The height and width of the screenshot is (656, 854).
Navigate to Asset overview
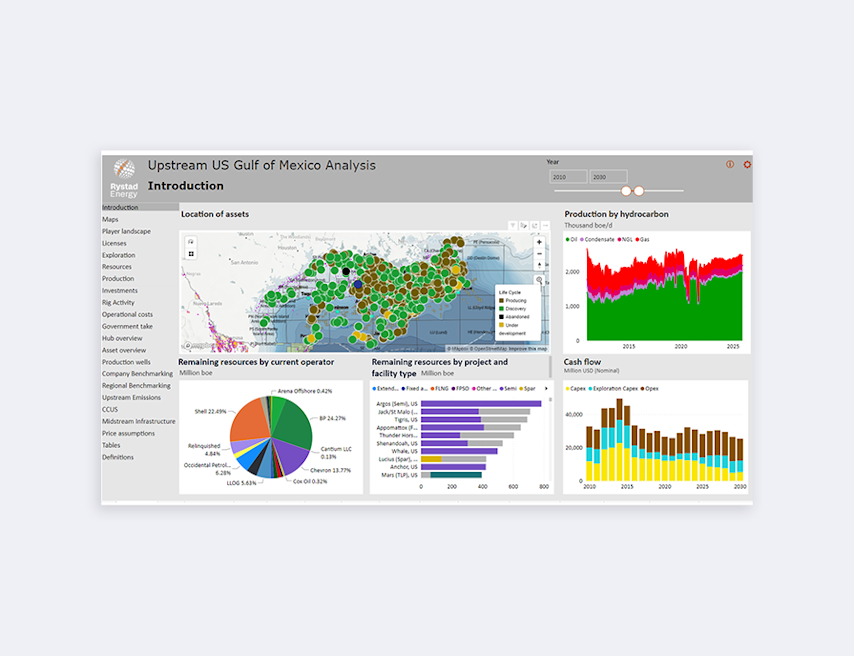coord(124,350)
